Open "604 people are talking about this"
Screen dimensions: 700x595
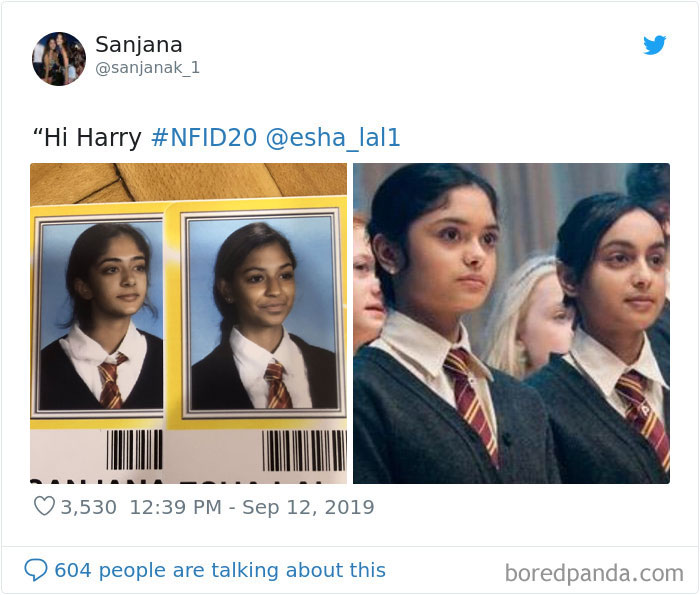220,570
